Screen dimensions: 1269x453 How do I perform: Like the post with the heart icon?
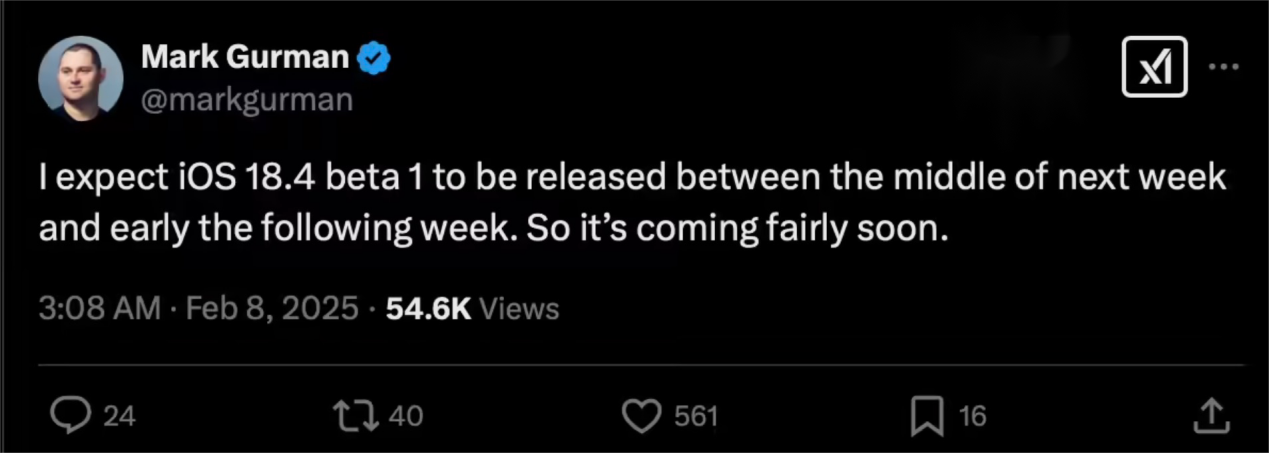click(x=642, y=416)
